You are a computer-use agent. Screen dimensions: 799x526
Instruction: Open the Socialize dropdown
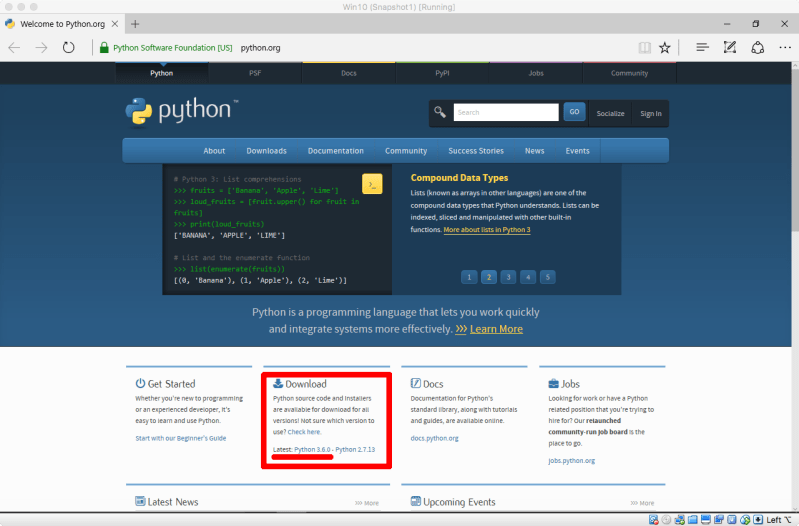[610, 113]
